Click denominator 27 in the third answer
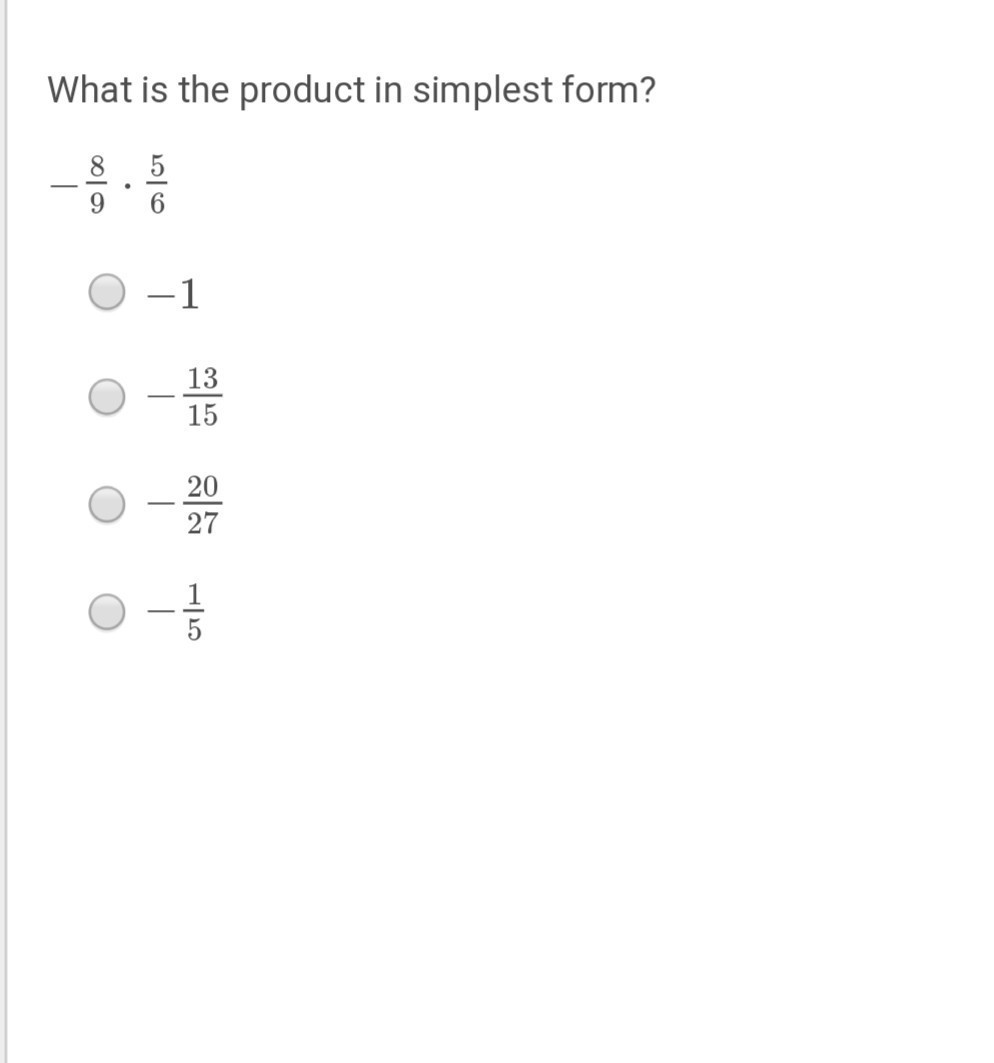Image resolution: width=994 pixels, height=1063 pixels. [x=203, y=523]
